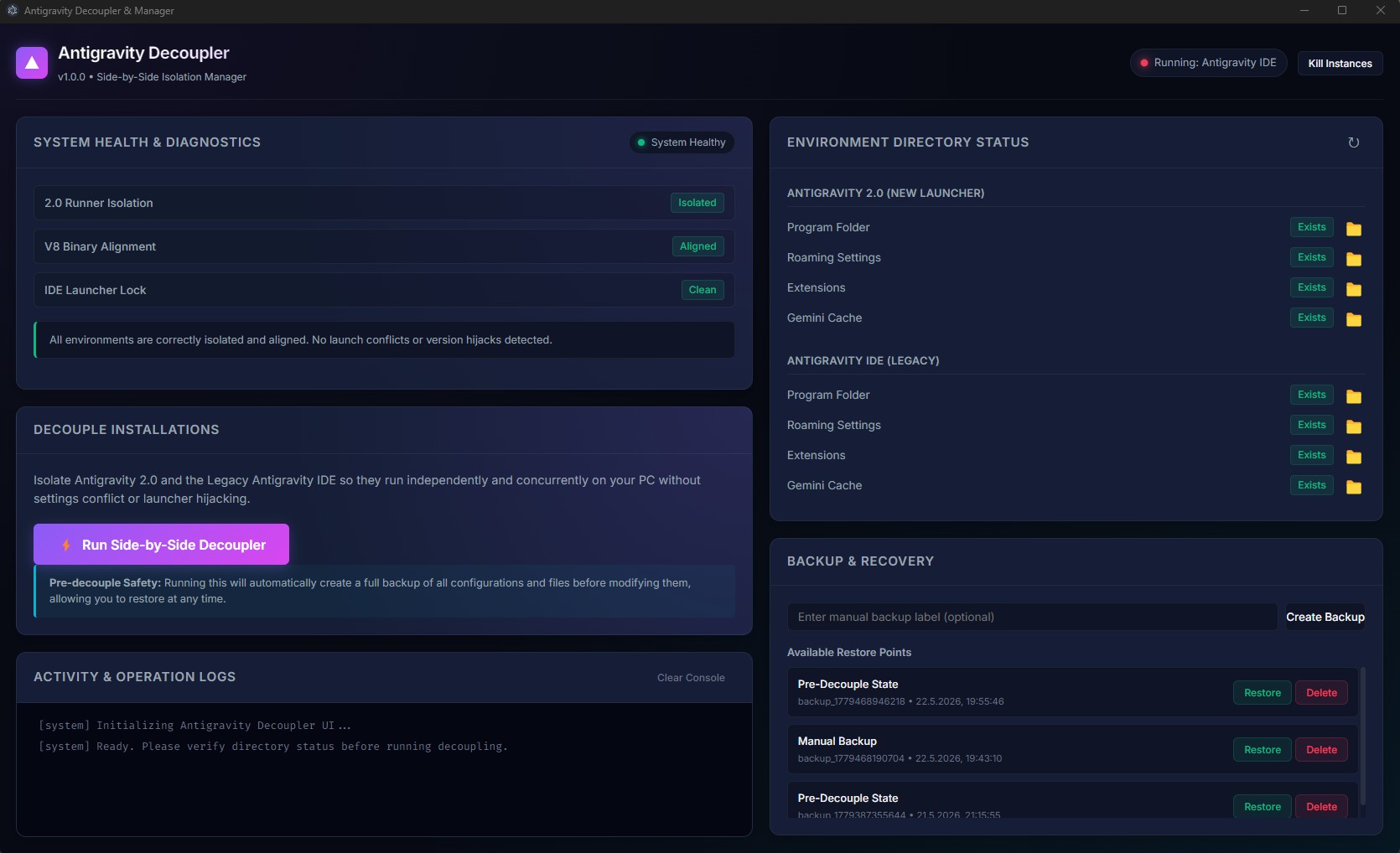Click Exists badge for Legacy Gemini Cache
Screen dimensions: 1400x853
(x=1311, y=485)
